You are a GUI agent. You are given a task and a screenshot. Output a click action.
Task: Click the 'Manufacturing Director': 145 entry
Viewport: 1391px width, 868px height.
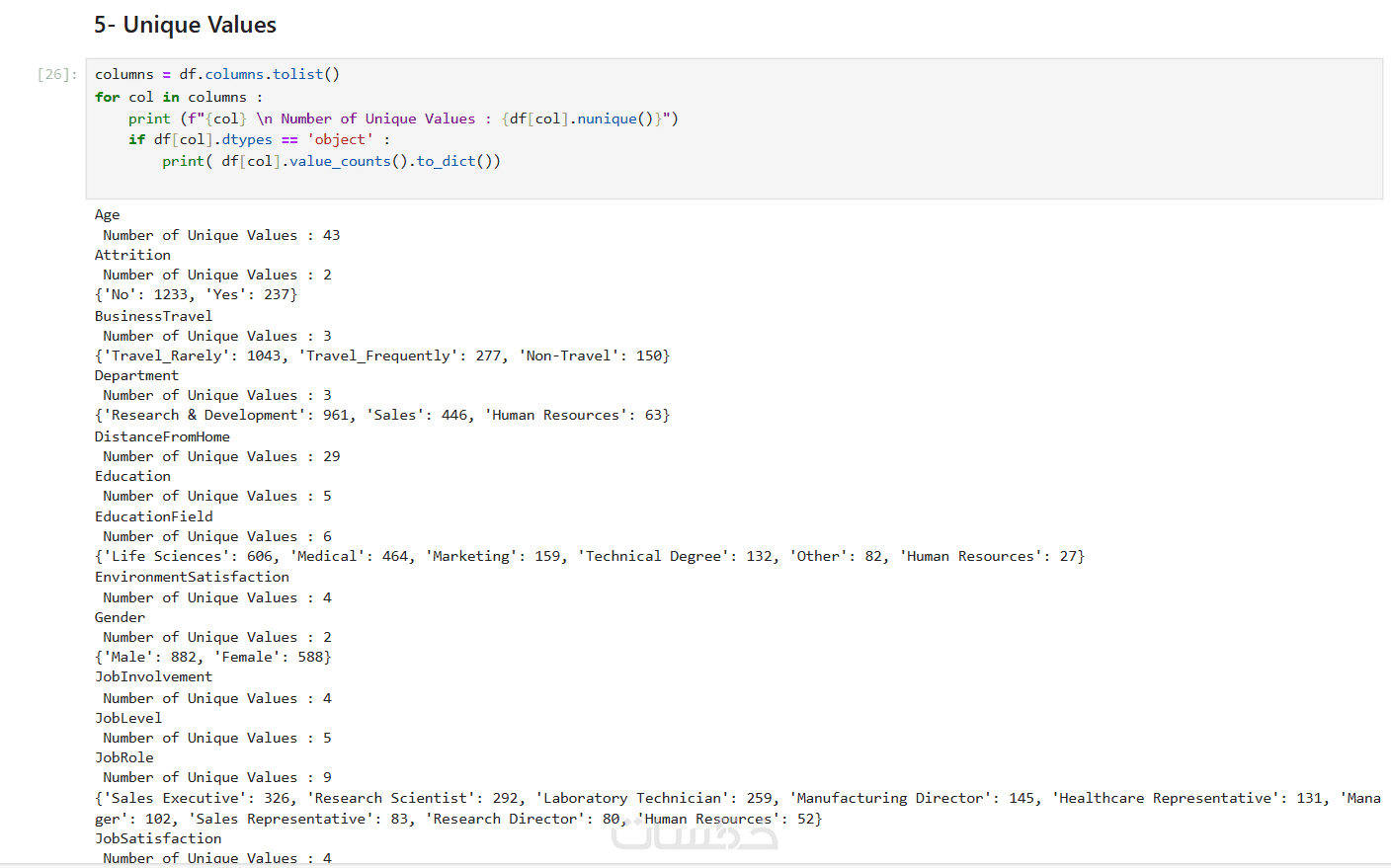pyautogui.click(x=912, y=798)
